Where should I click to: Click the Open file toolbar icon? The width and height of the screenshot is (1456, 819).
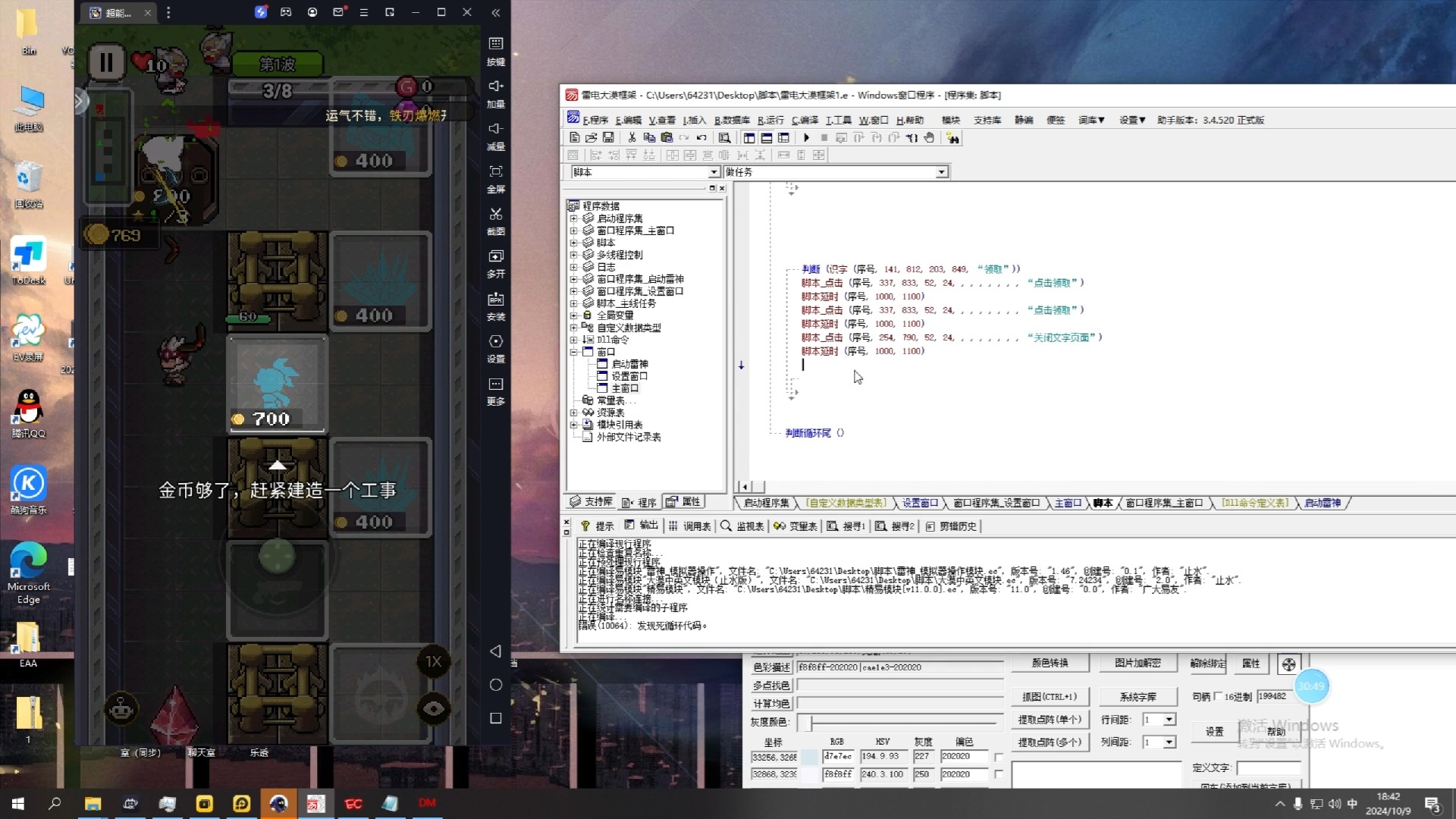click(591, 137)
